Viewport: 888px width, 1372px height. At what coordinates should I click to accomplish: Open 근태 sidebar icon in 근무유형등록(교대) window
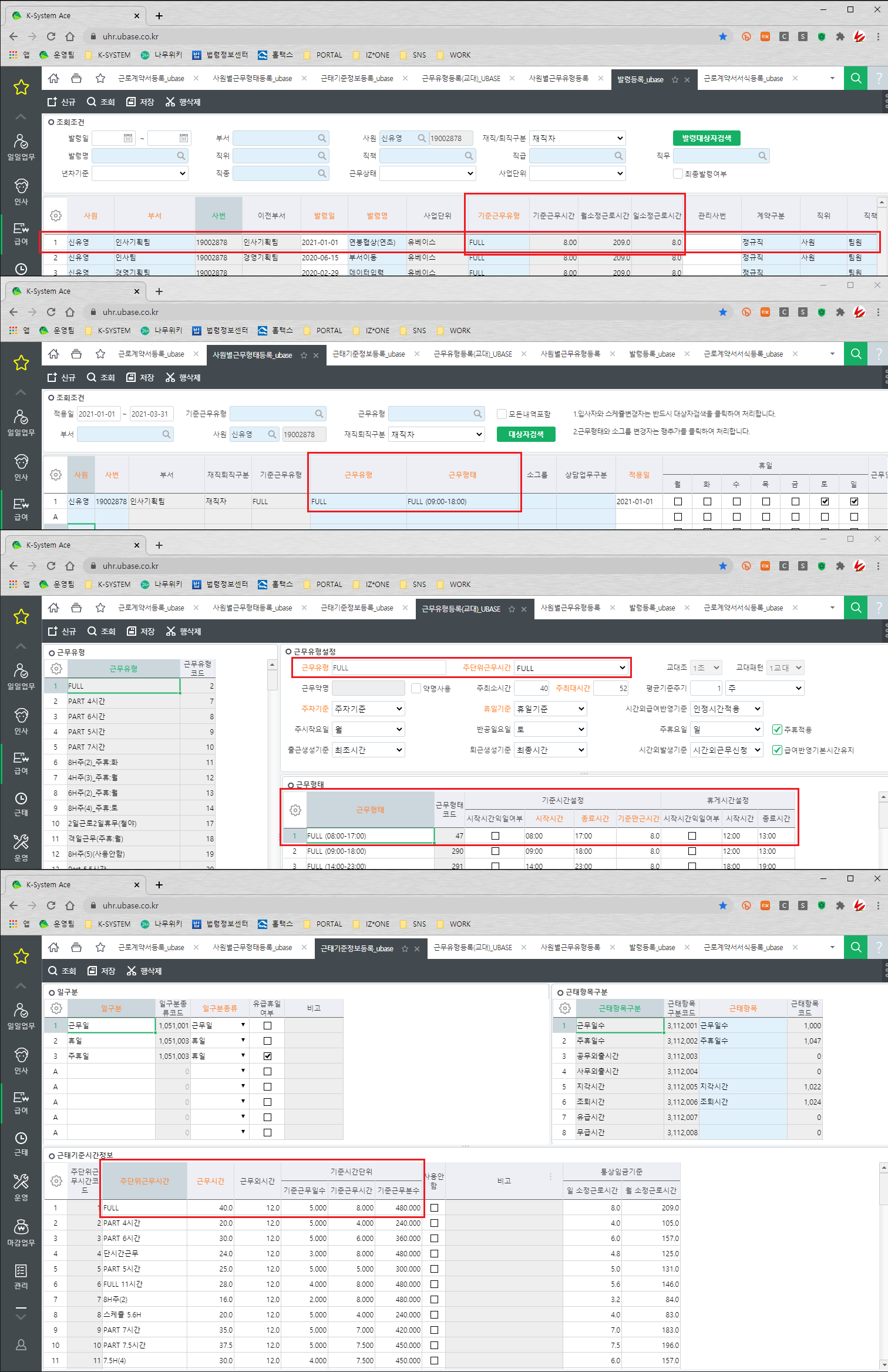(x=21, y=804)
